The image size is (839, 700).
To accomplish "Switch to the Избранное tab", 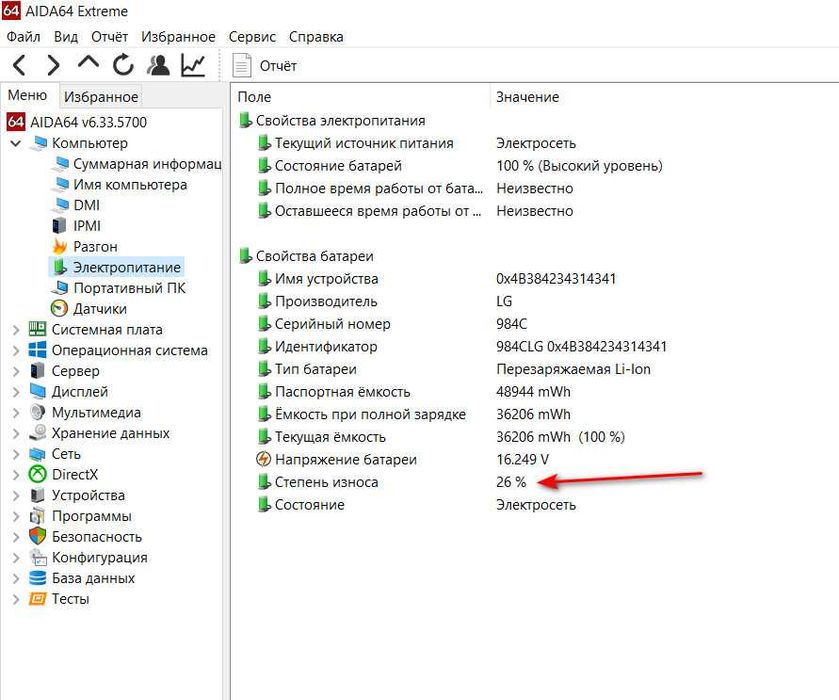I will tap(100, 97).
